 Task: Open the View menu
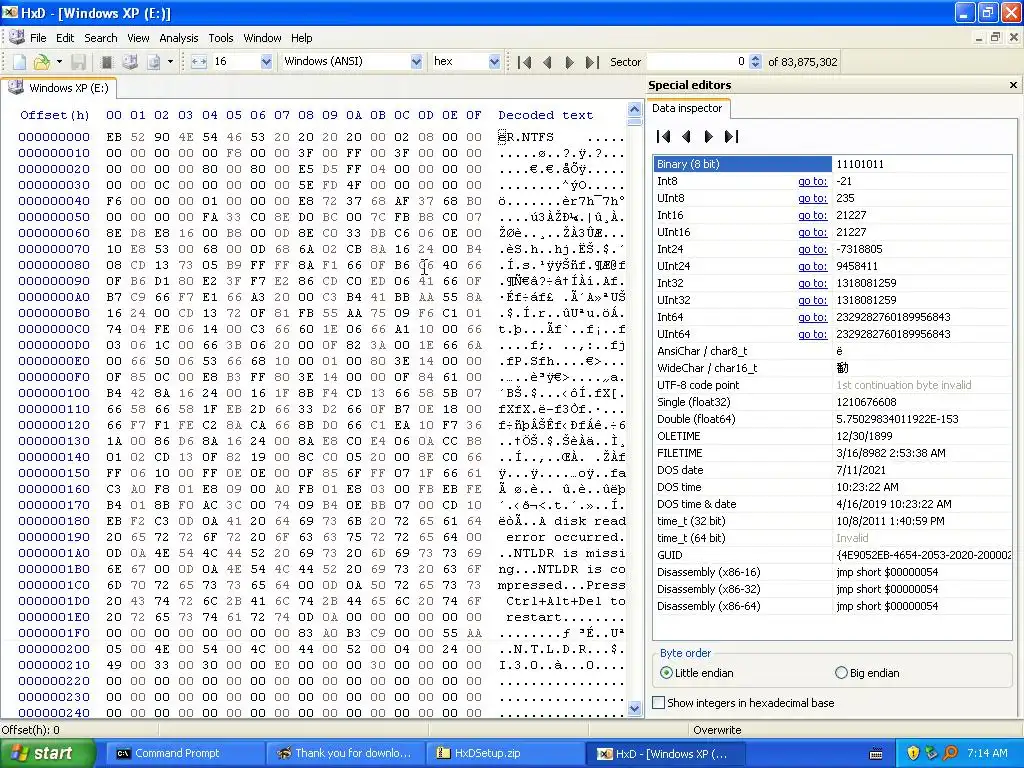tap(138, 38)
